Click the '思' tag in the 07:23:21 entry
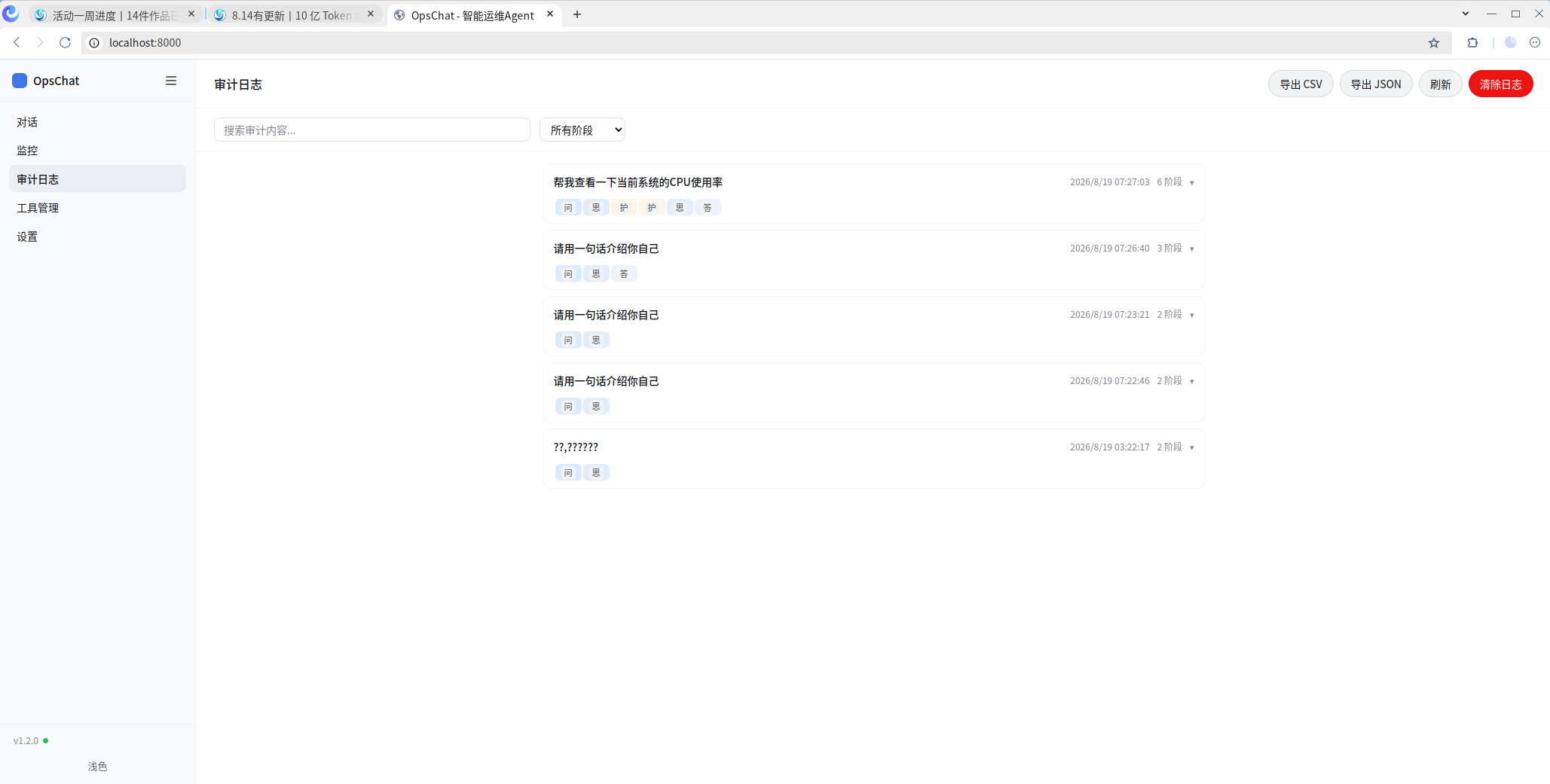 pyautogui.click(x=596, y=340)
